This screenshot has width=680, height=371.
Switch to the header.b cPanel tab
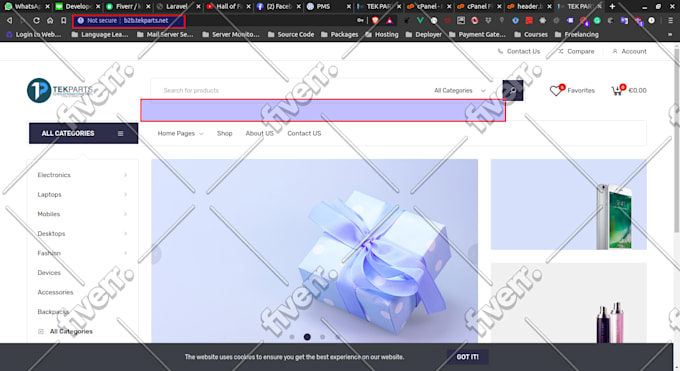[529, 7]
